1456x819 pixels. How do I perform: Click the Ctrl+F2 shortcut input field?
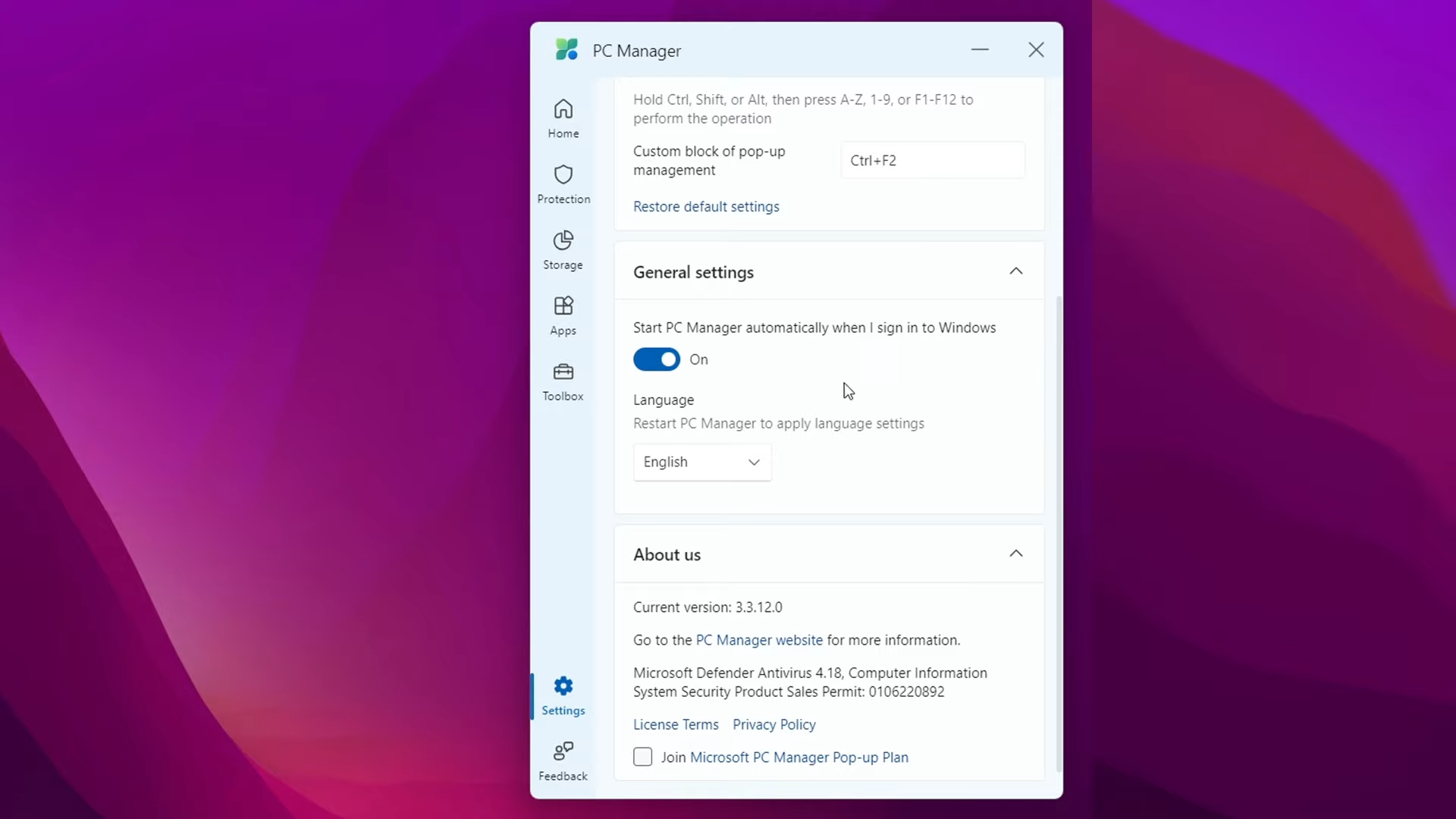933,161
